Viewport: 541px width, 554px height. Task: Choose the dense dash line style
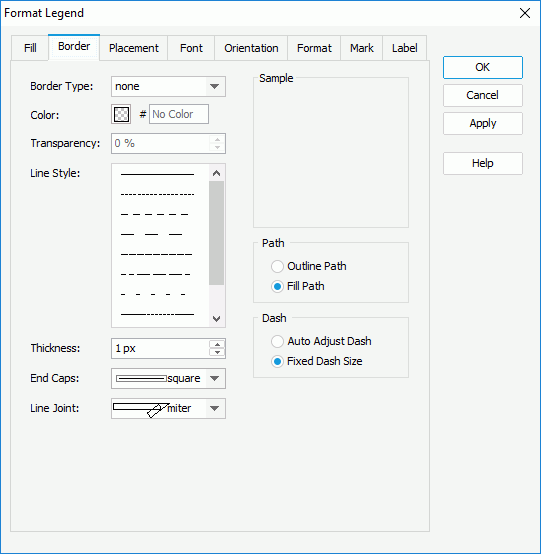[x=157, y=254]
